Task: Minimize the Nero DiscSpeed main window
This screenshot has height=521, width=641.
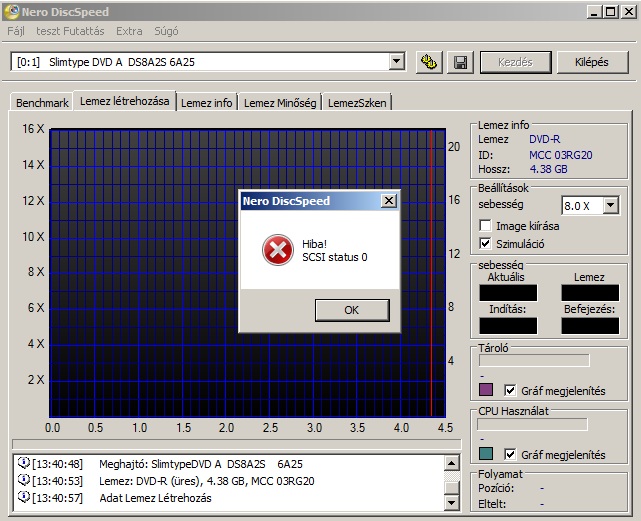Action: (x=594, y=11)
